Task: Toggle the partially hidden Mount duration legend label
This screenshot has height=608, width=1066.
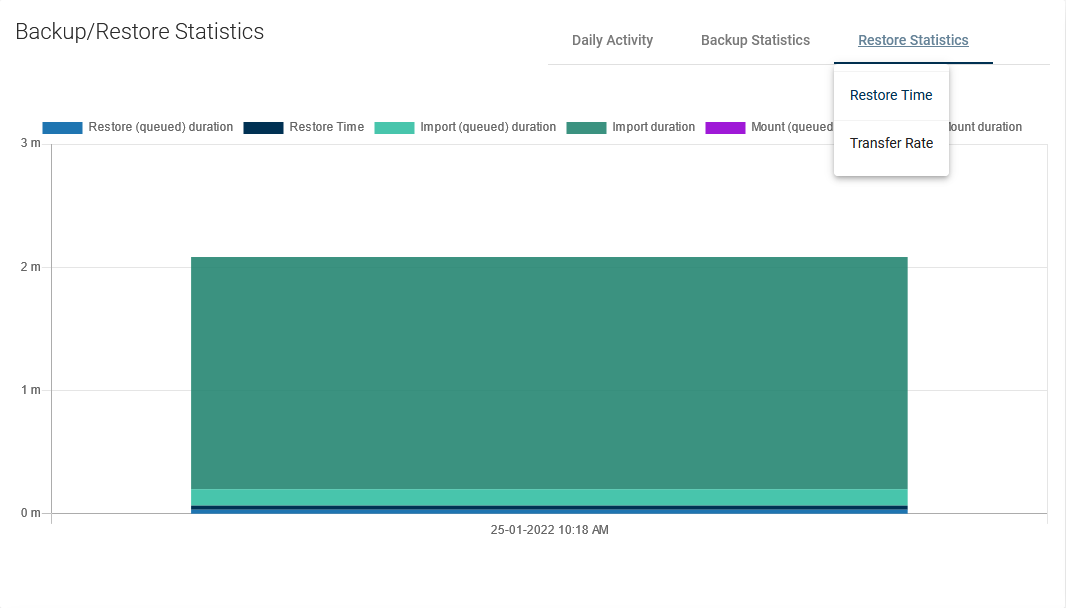Action: coord(985,128)
